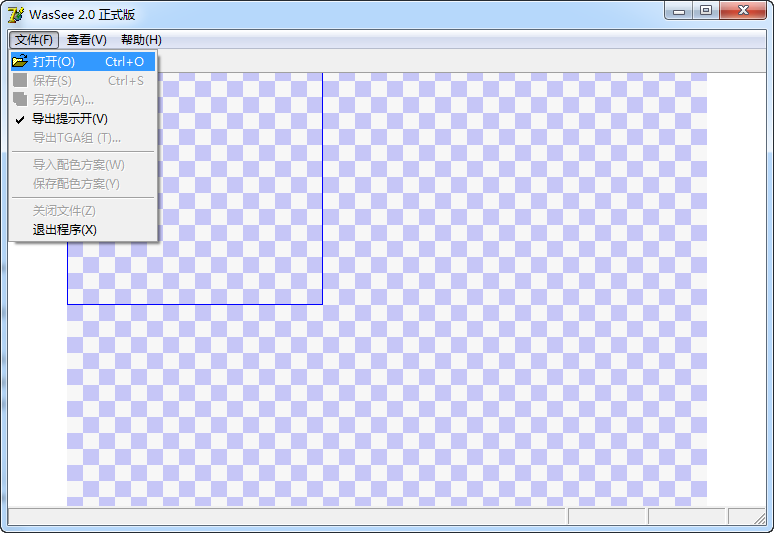774x533 pixels.
Task: Choose 打开(O) from the file menu
Action: tap(83, 62)
